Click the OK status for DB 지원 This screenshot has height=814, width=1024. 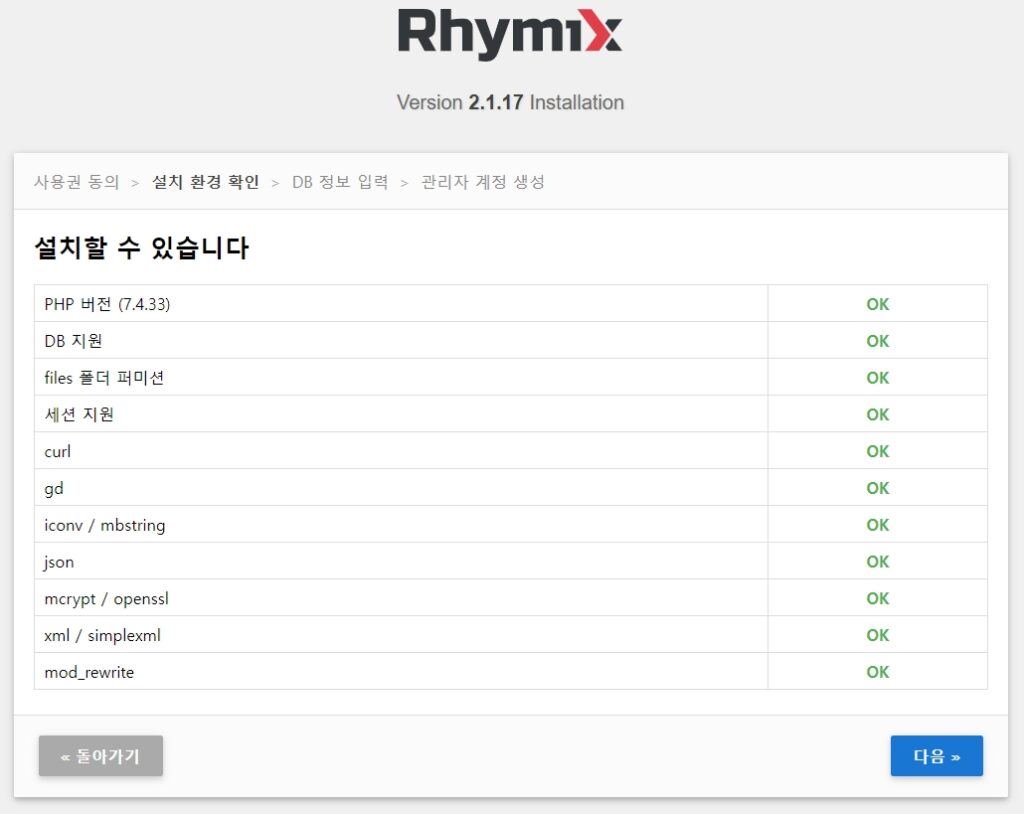878,341
